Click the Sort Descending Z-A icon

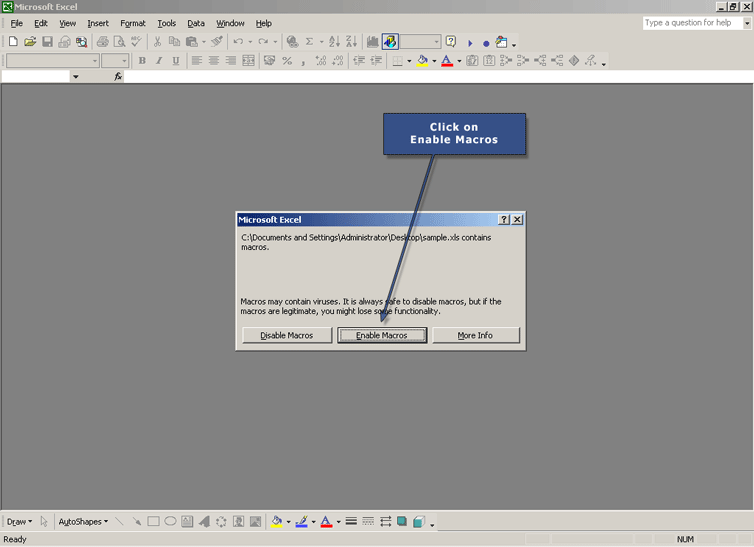pos(352,42)
